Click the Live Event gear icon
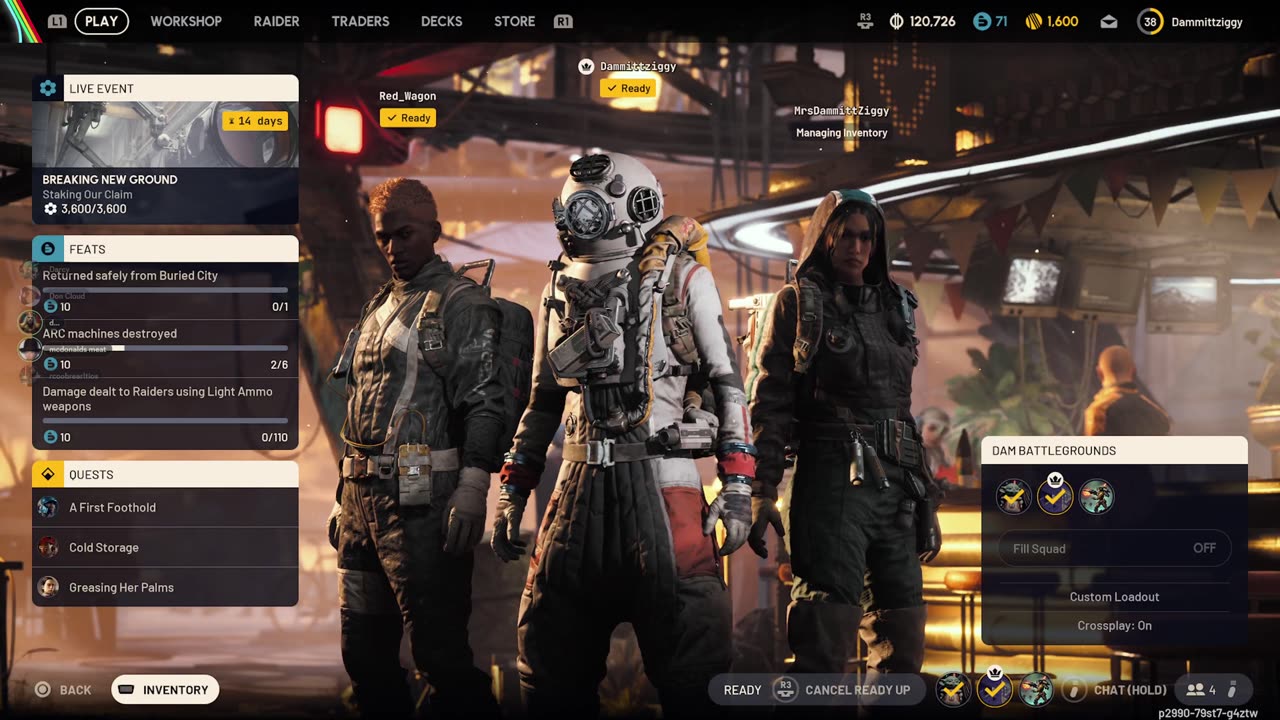This screenshot has width=1280, height=720. [47, 88]
